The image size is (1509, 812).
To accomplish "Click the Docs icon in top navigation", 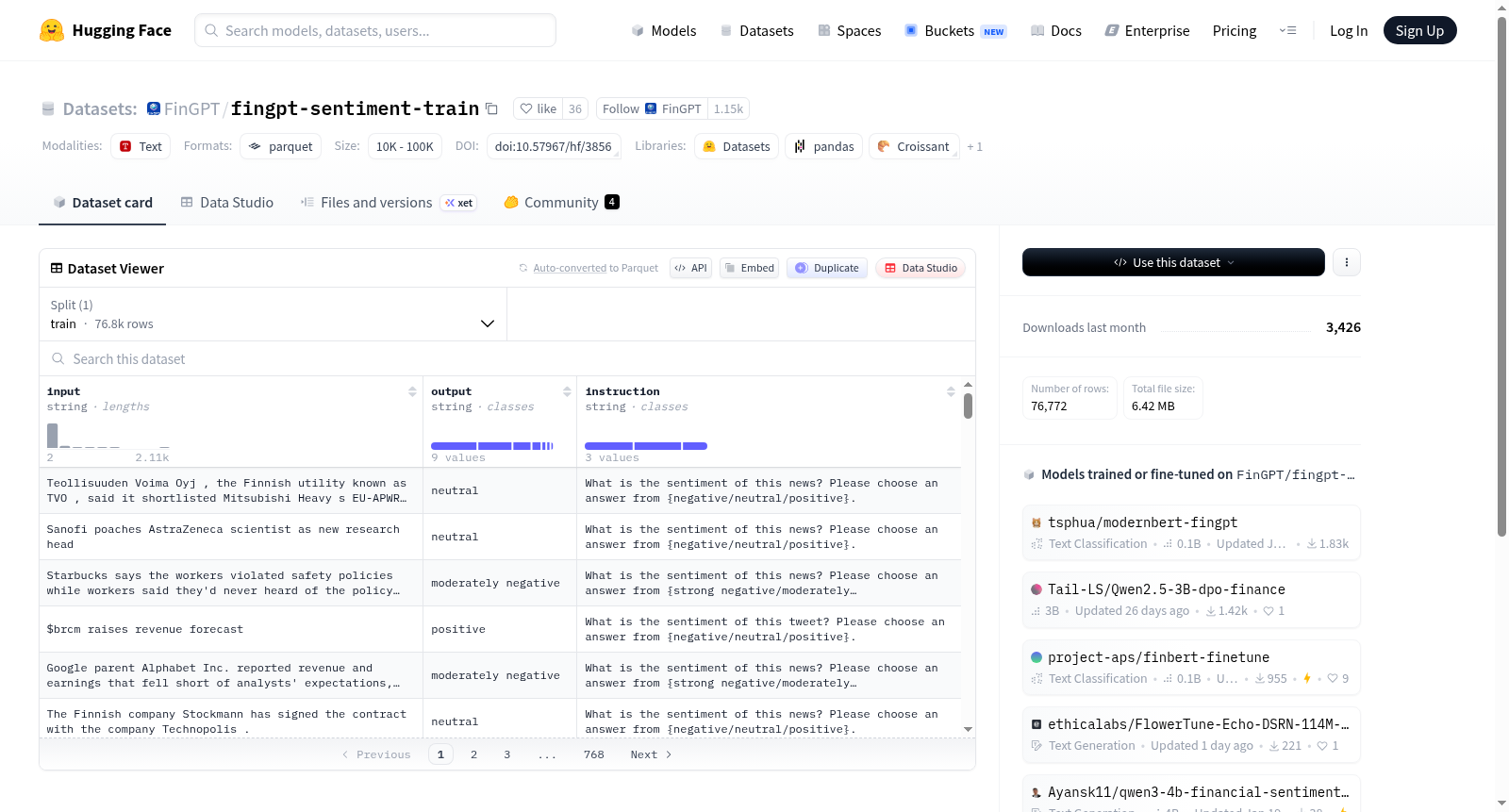I will click(x=1037, y=31).
